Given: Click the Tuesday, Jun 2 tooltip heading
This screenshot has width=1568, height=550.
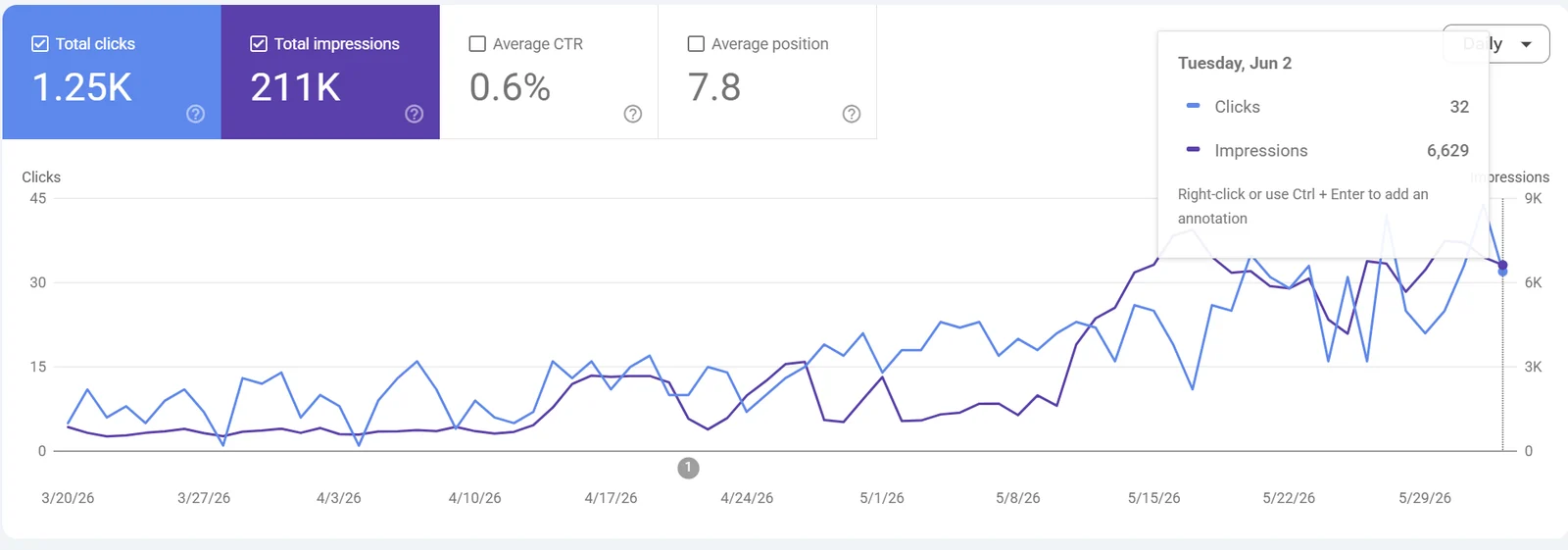Looking at the screenshot, I should click(x=1235, y=63).
